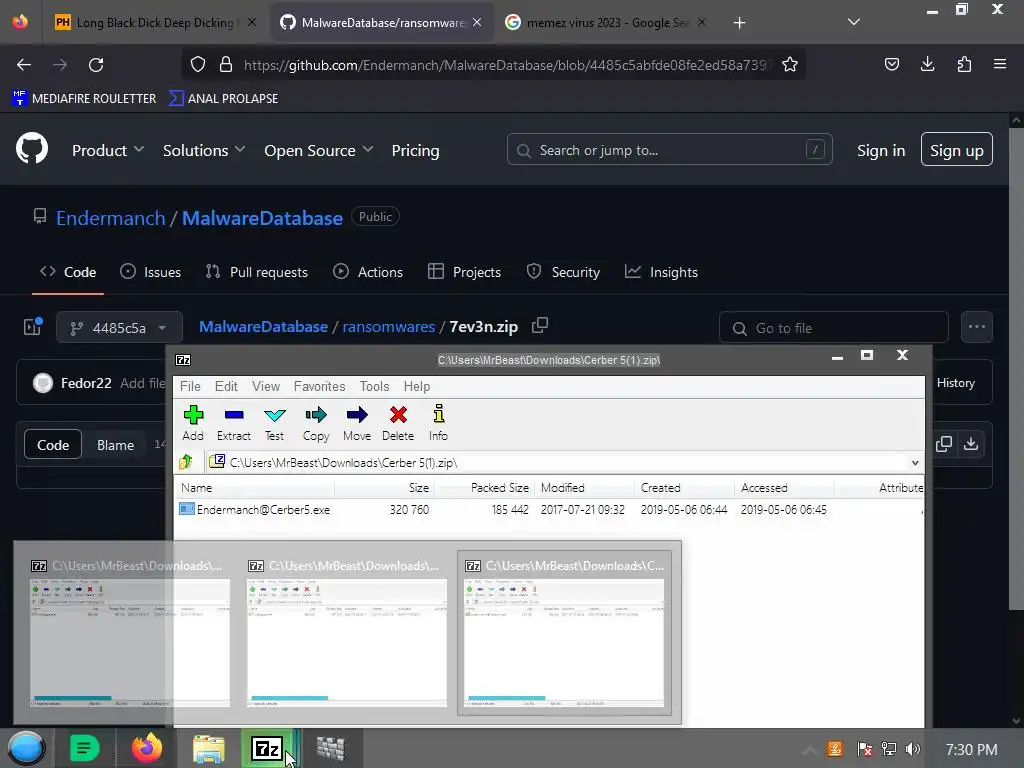Expand the Open Source menu
This screenshot has height=768, width=1024.
[x=319, y=150]
